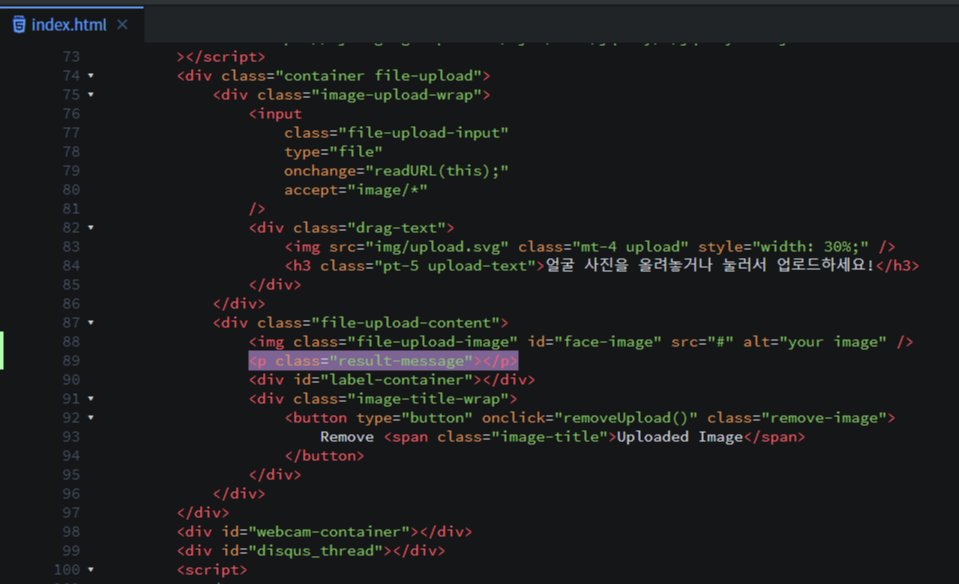Click the onchange="readURL(this);" attribute
Screen dimensions: 959x584
pyautogui.click(x=396, y=171)
